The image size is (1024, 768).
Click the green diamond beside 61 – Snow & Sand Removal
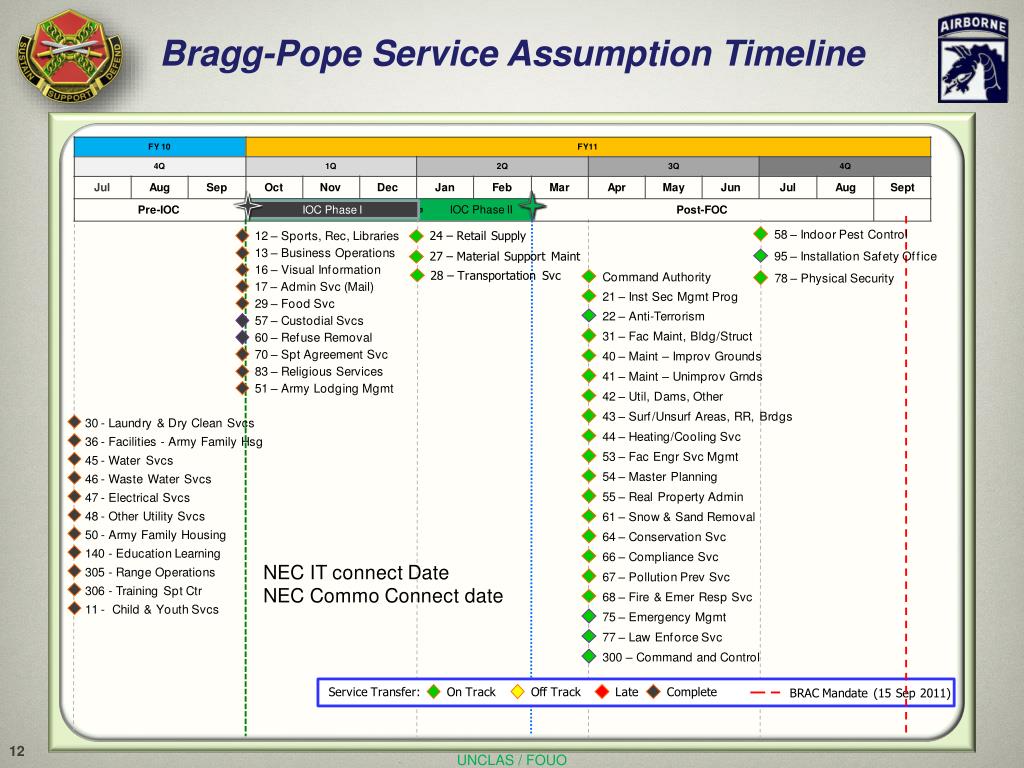click(589, 517)
